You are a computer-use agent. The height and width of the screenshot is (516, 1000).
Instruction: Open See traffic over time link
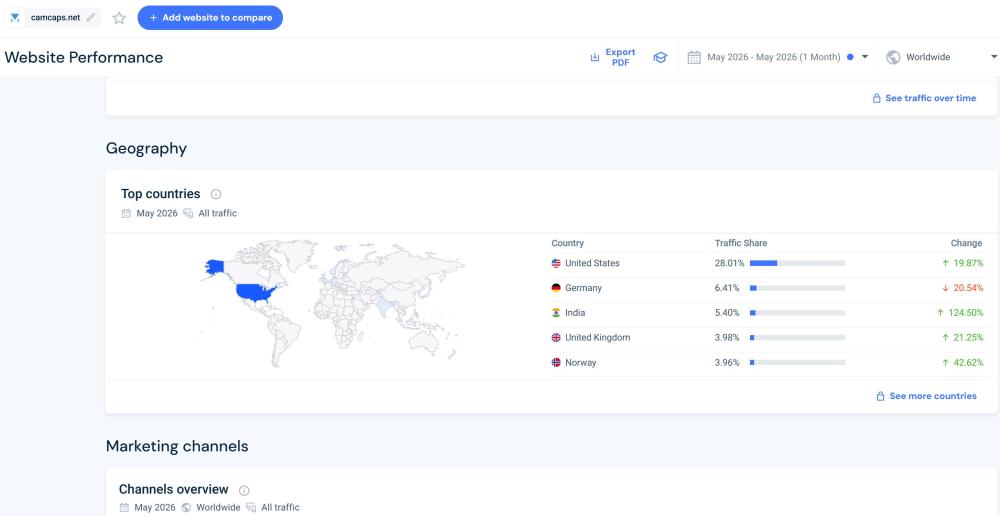tap(930, 98)
